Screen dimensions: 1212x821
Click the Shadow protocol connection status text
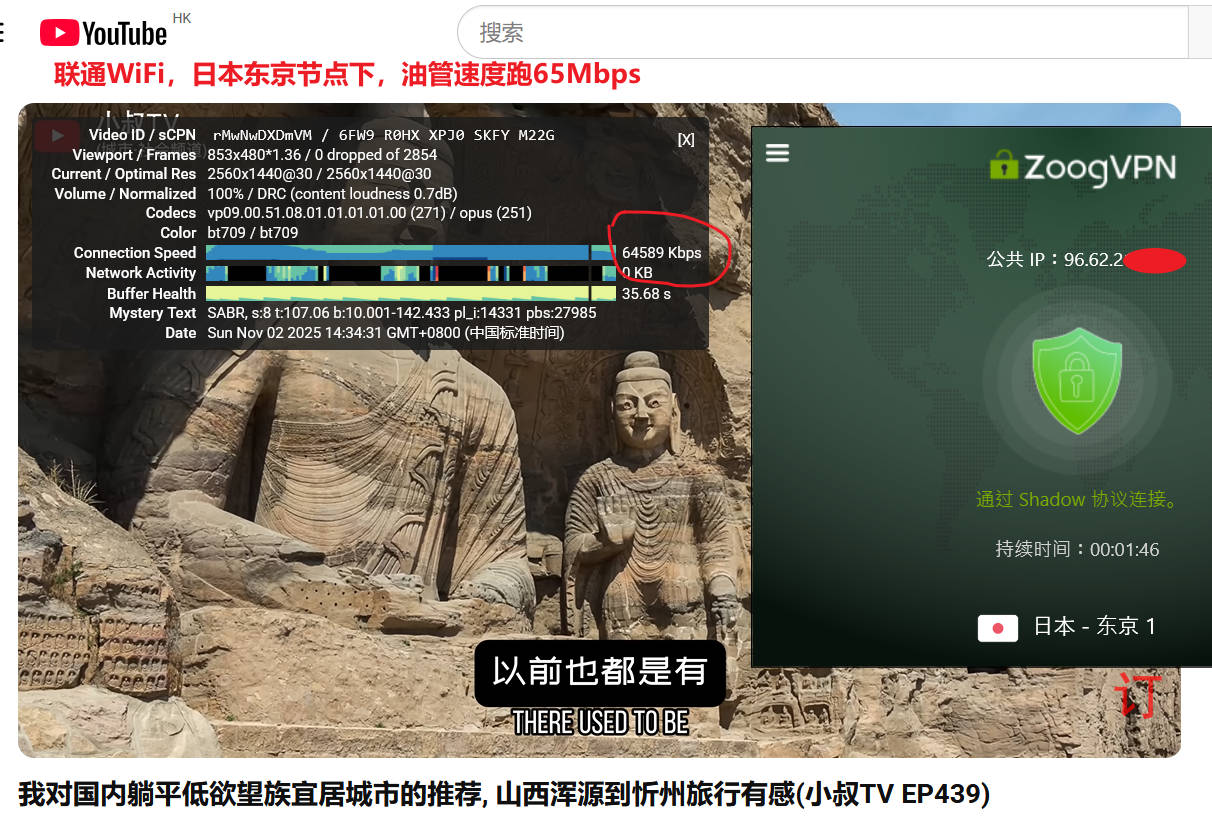1077,499
